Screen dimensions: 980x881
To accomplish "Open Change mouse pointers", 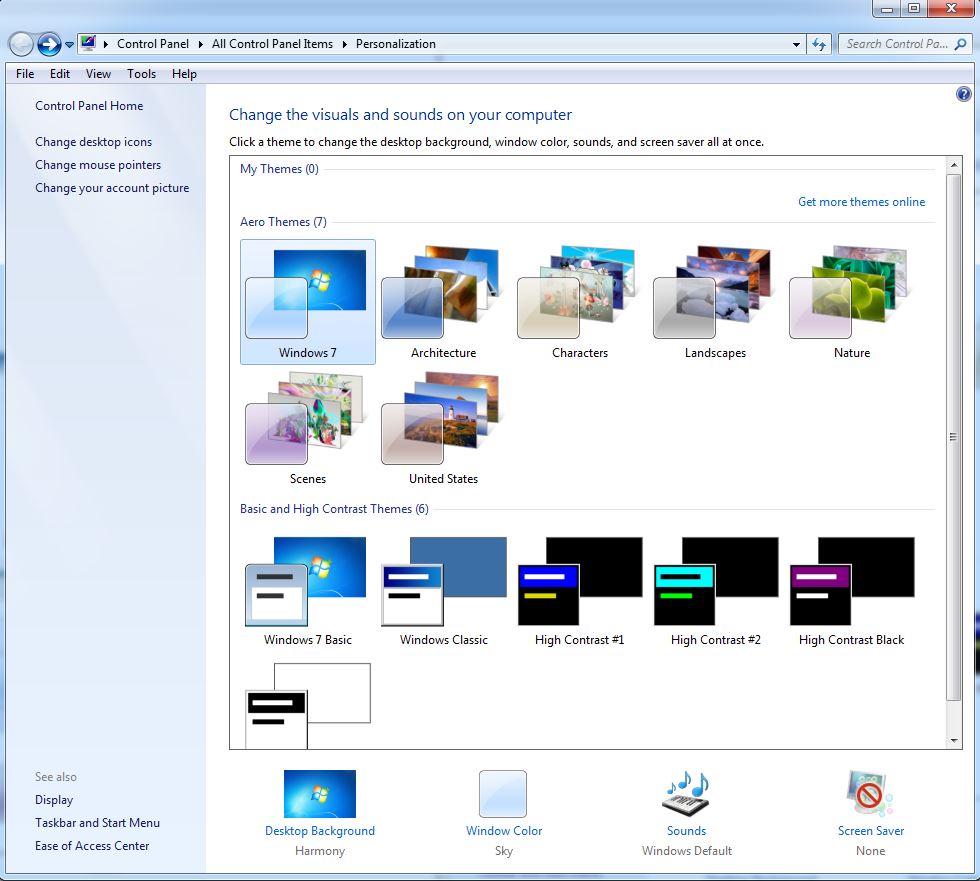I will (x=98, y=165).
